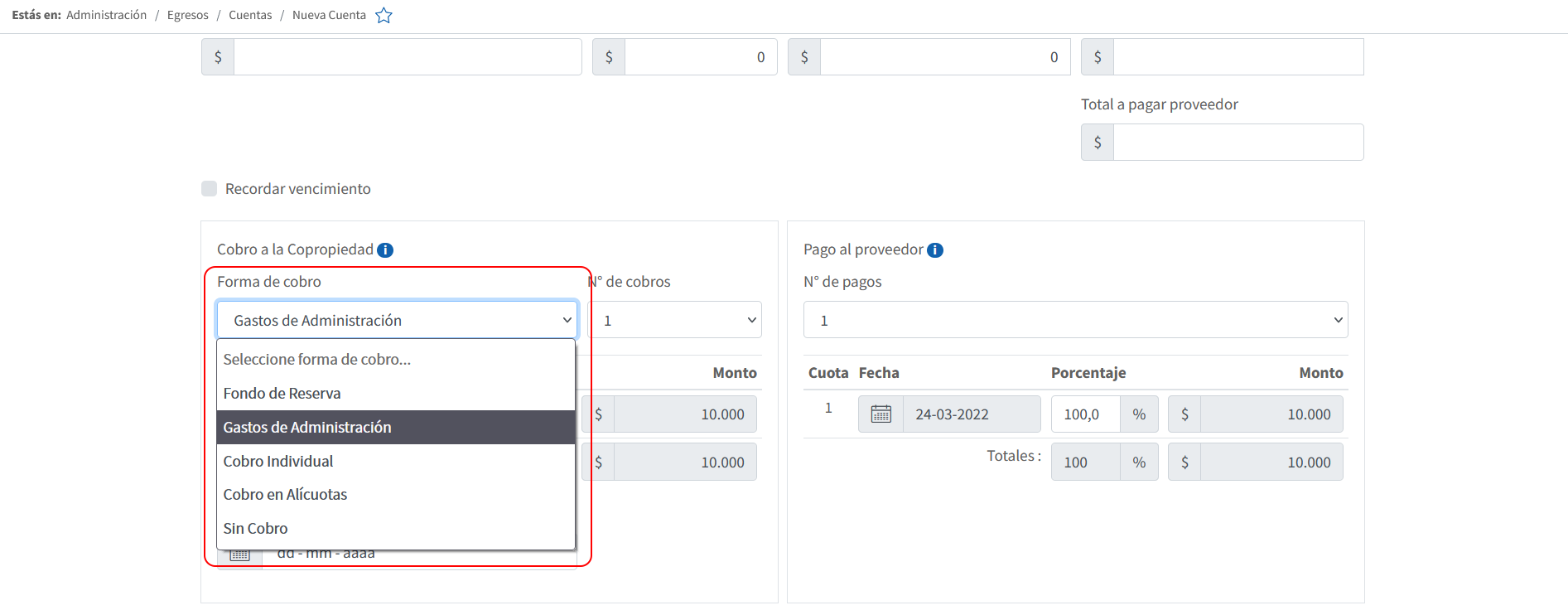Show the Cobro a la Copropiedad info icon
The height and width of the screenshot is (615, 1568).
(x=385, y=250)
